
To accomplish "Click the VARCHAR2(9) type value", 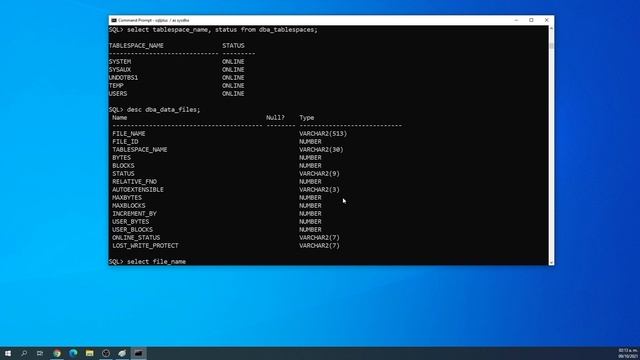I will (319, 173).
